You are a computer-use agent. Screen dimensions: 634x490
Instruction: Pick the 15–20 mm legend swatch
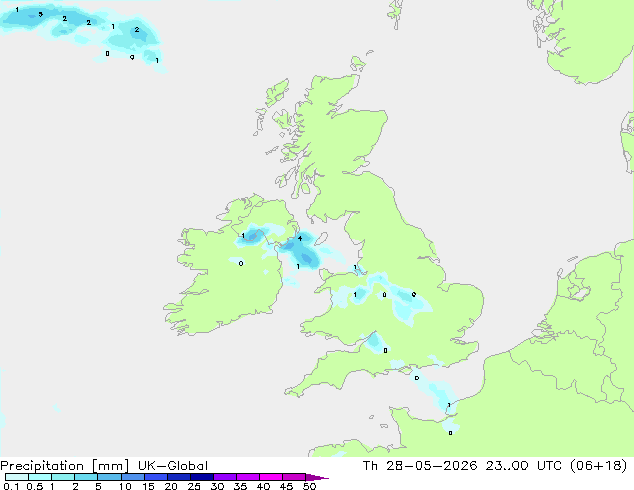(x=156, y=477)
